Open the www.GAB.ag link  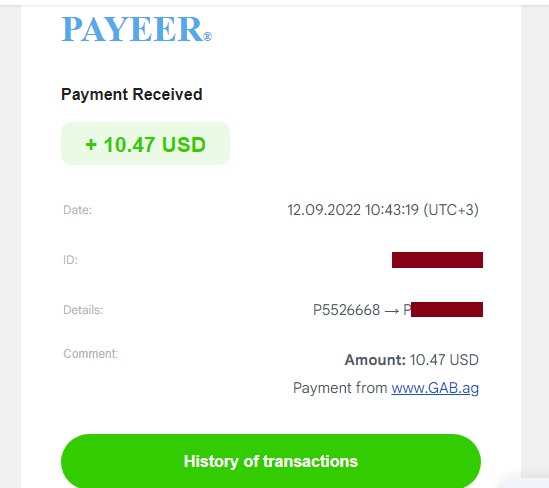tap(435, 388)
